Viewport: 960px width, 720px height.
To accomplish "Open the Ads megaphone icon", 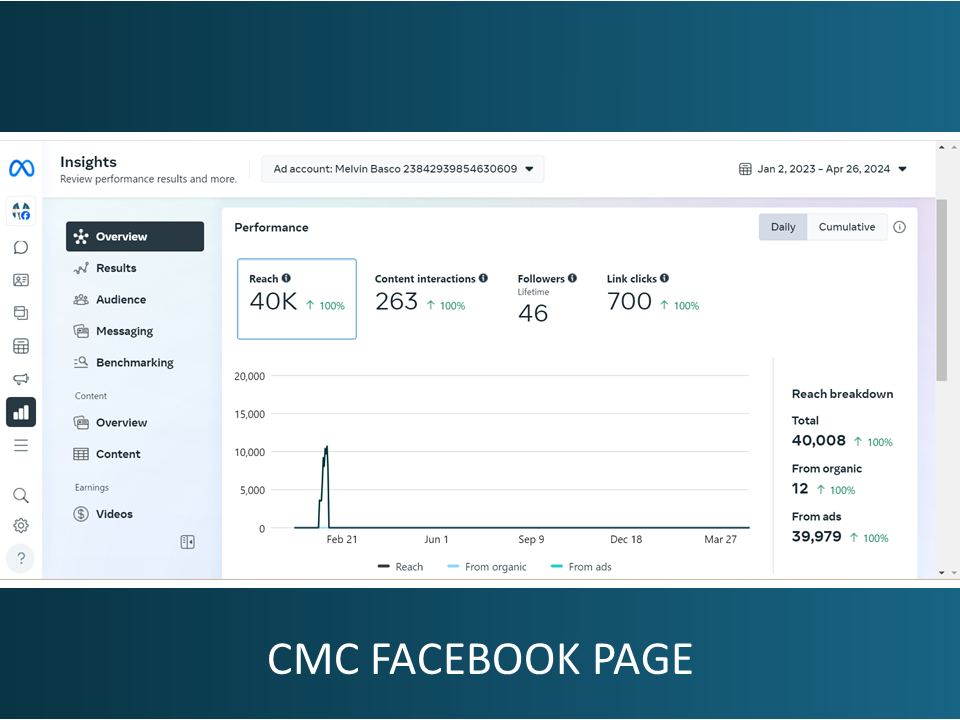I will 21,379.
